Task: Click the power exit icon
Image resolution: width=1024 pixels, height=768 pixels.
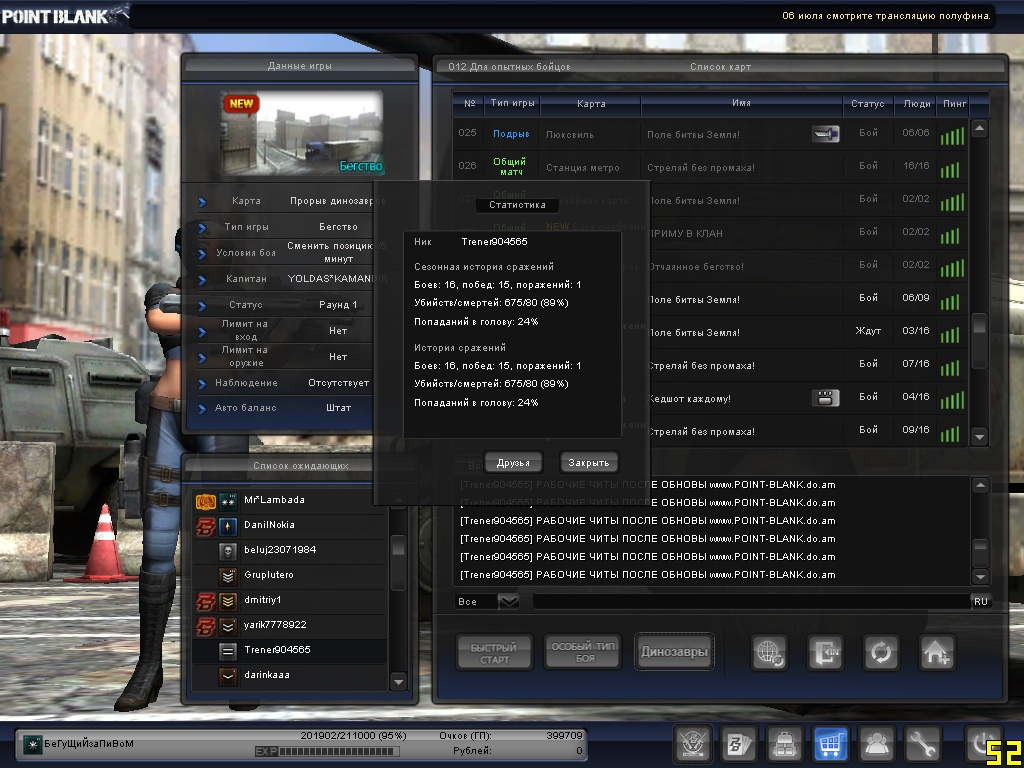Action: pyautogui.click(x=982, y=744)
